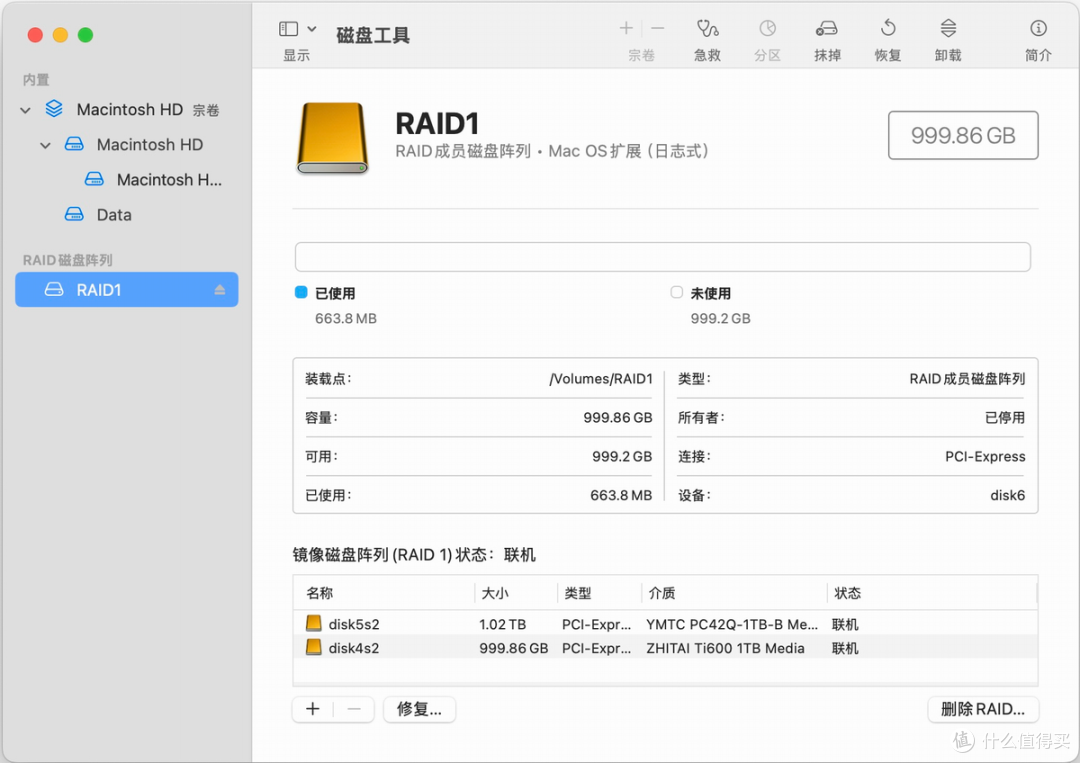Viewport: 1080px width, 763px height.
Task: Click the RAID1 title heading
Action: (x=437, y=124)
